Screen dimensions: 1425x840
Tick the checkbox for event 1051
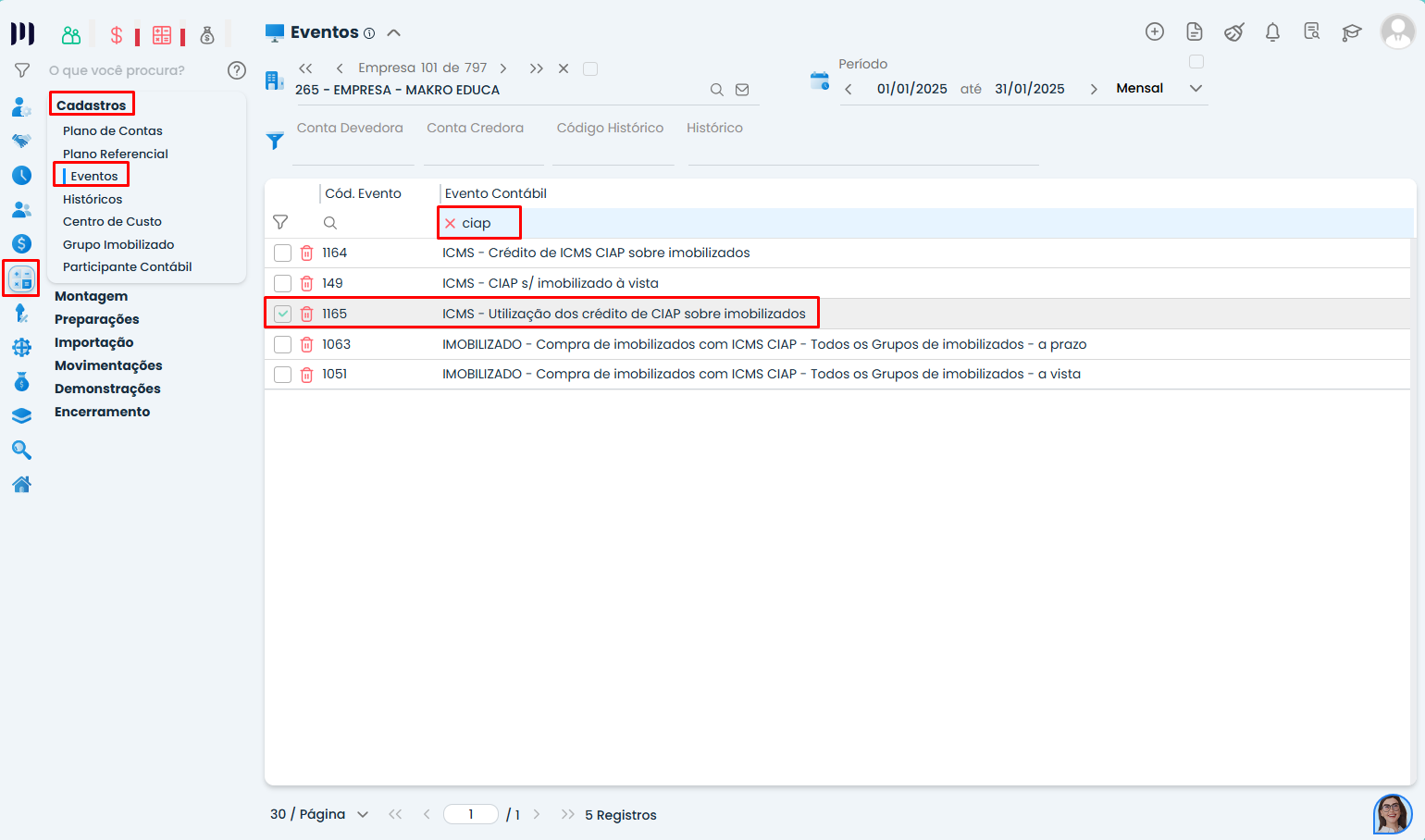283,375
